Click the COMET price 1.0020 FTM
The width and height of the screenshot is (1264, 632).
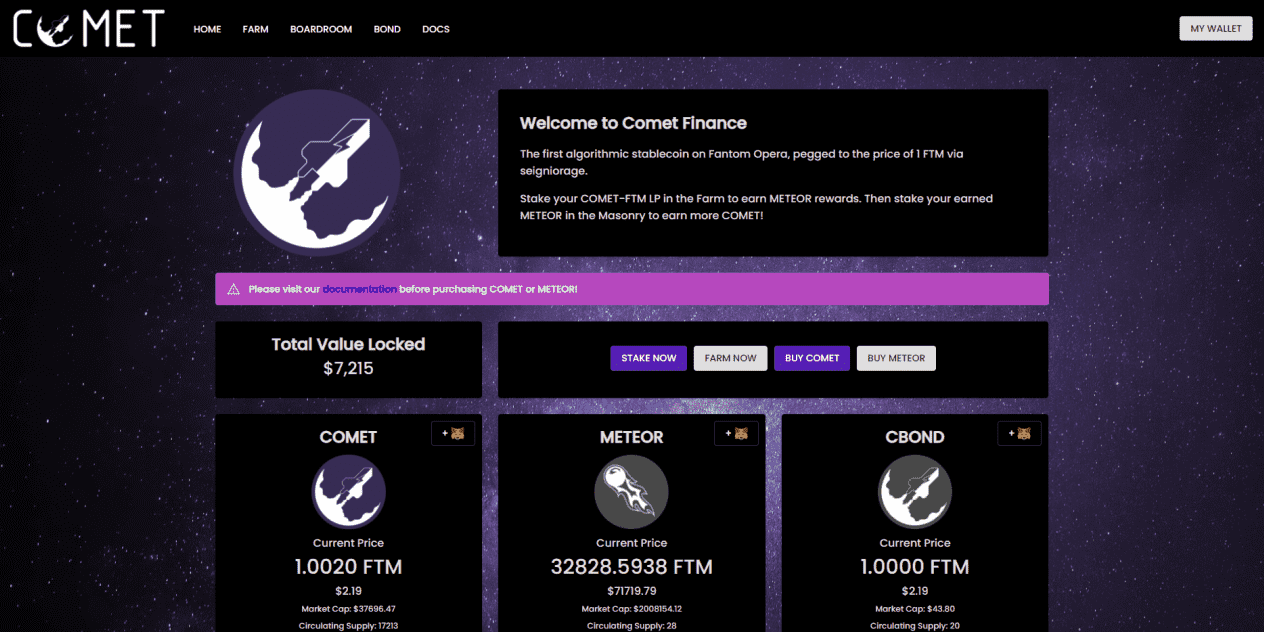[348, 567]
